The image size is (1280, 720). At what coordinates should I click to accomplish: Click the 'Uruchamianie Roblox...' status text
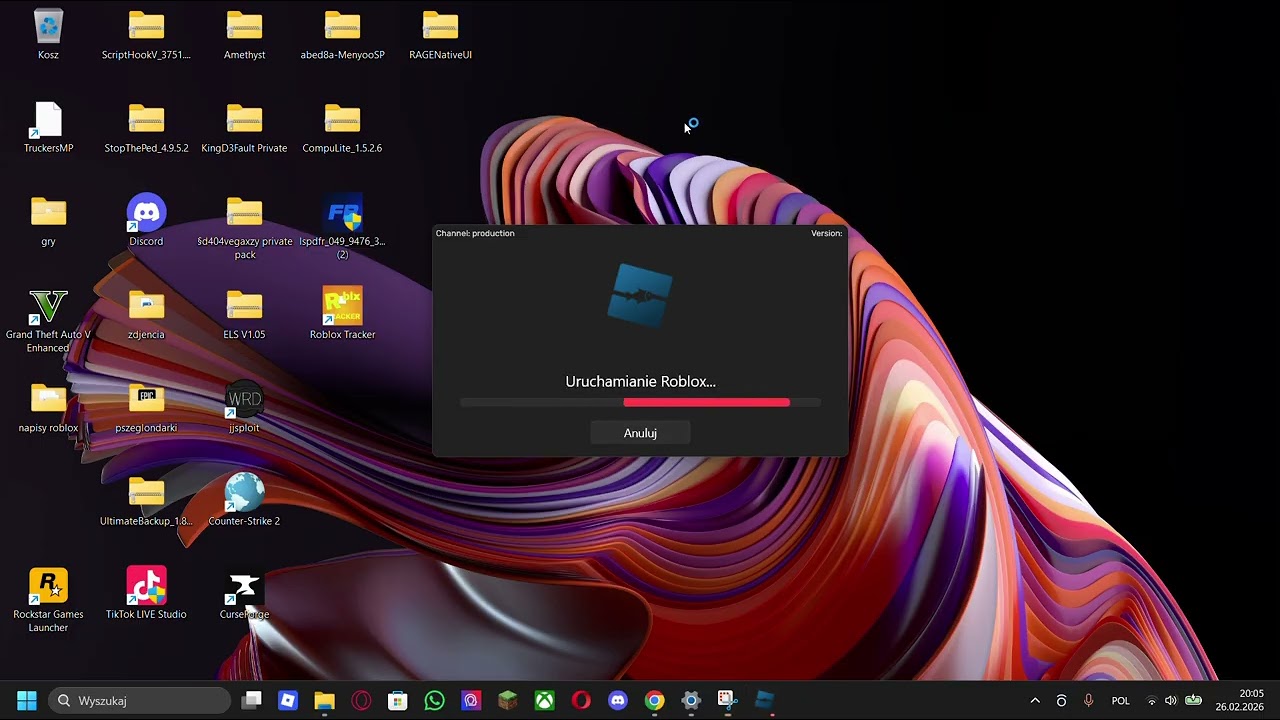[x=640, y=381]
